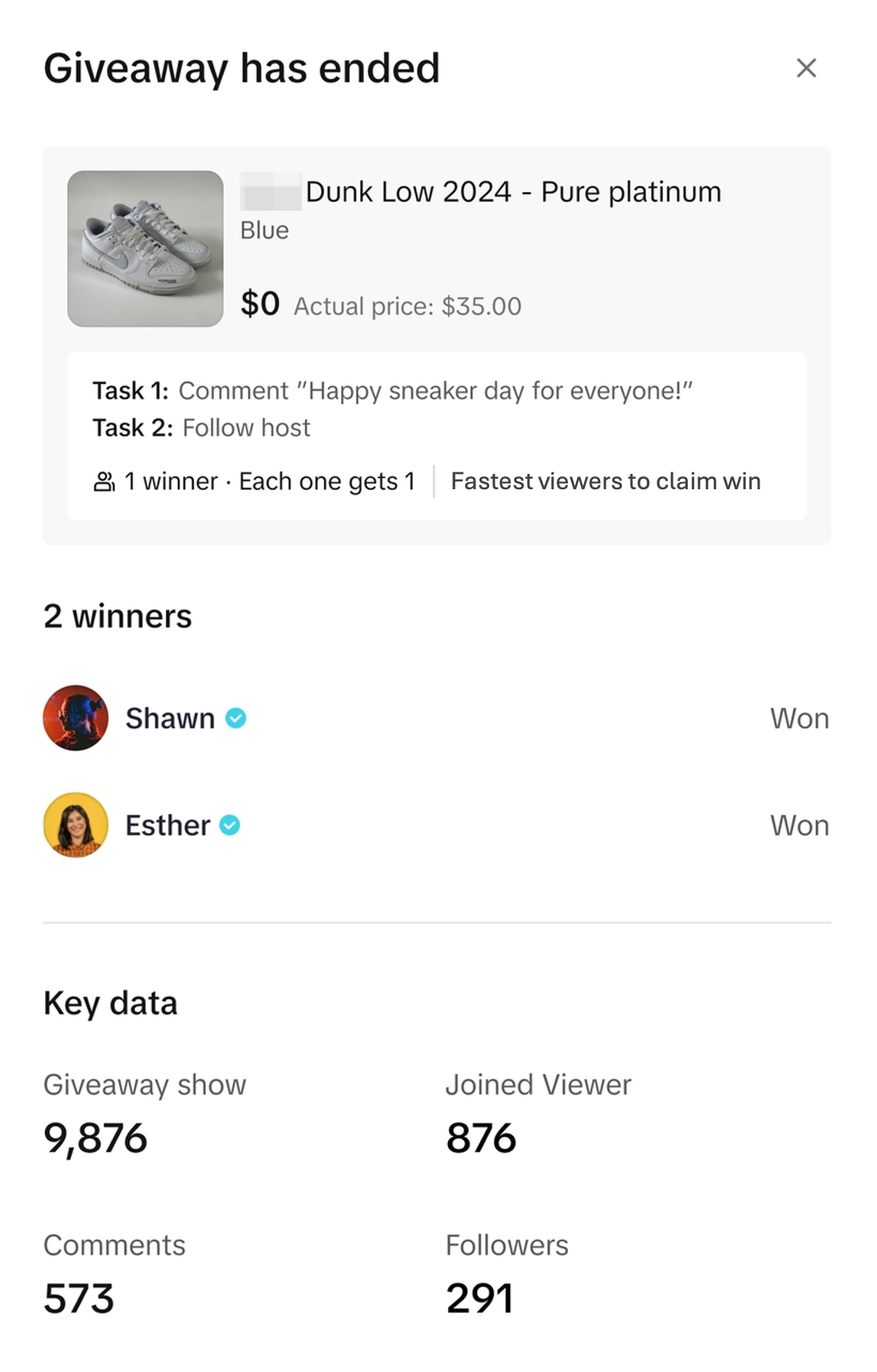Open Esther's winner name
The height and width of the screenshot is (1372, 877).
[167, 825]
